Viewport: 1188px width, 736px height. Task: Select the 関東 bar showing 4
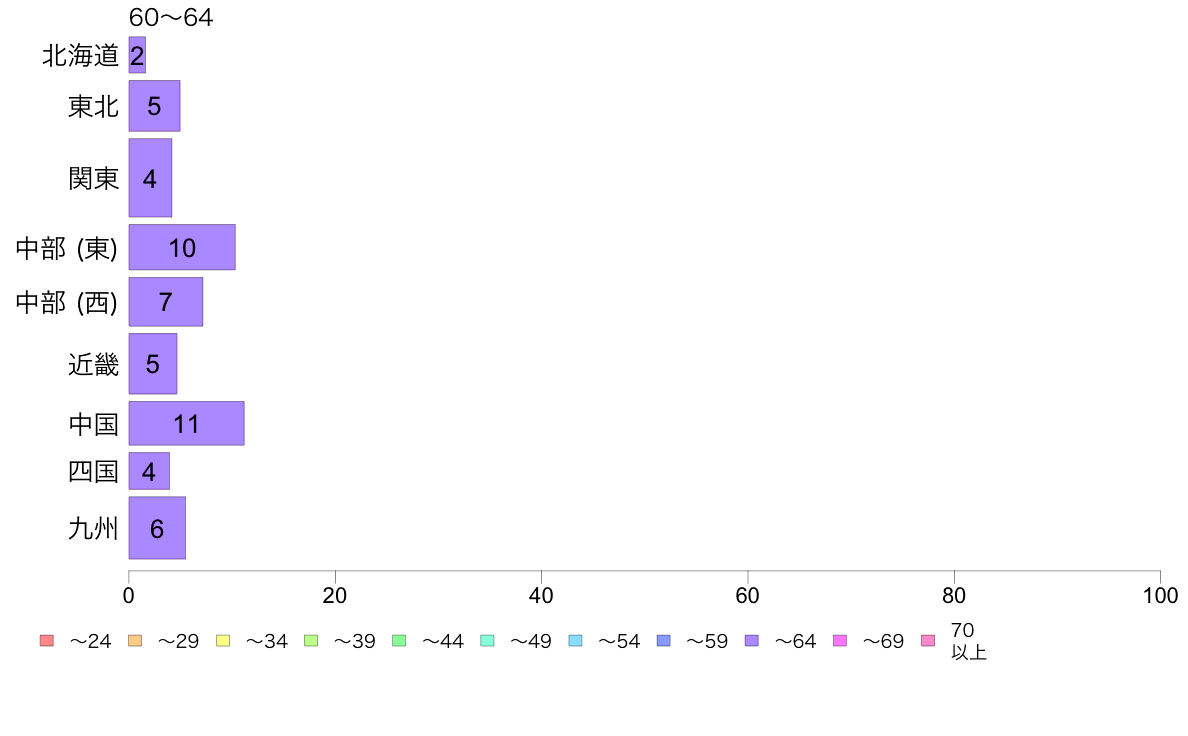[150, 177]
